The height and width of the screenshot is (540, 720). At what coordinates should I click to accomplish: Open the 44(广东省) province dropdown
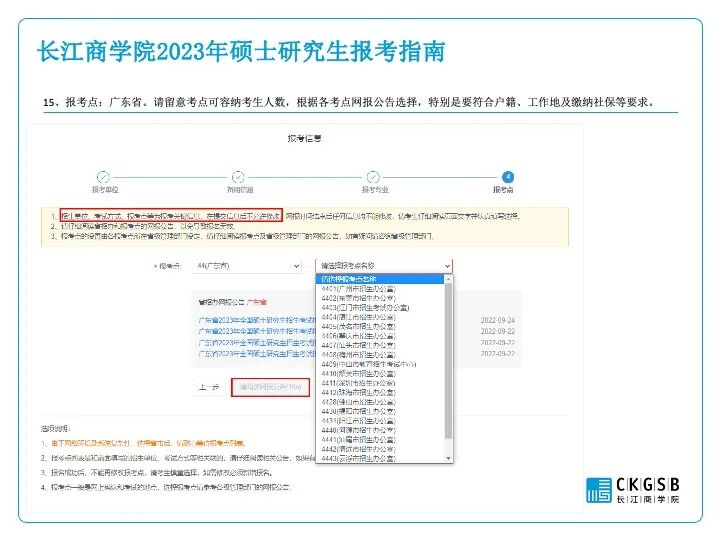tap(248, 266)
